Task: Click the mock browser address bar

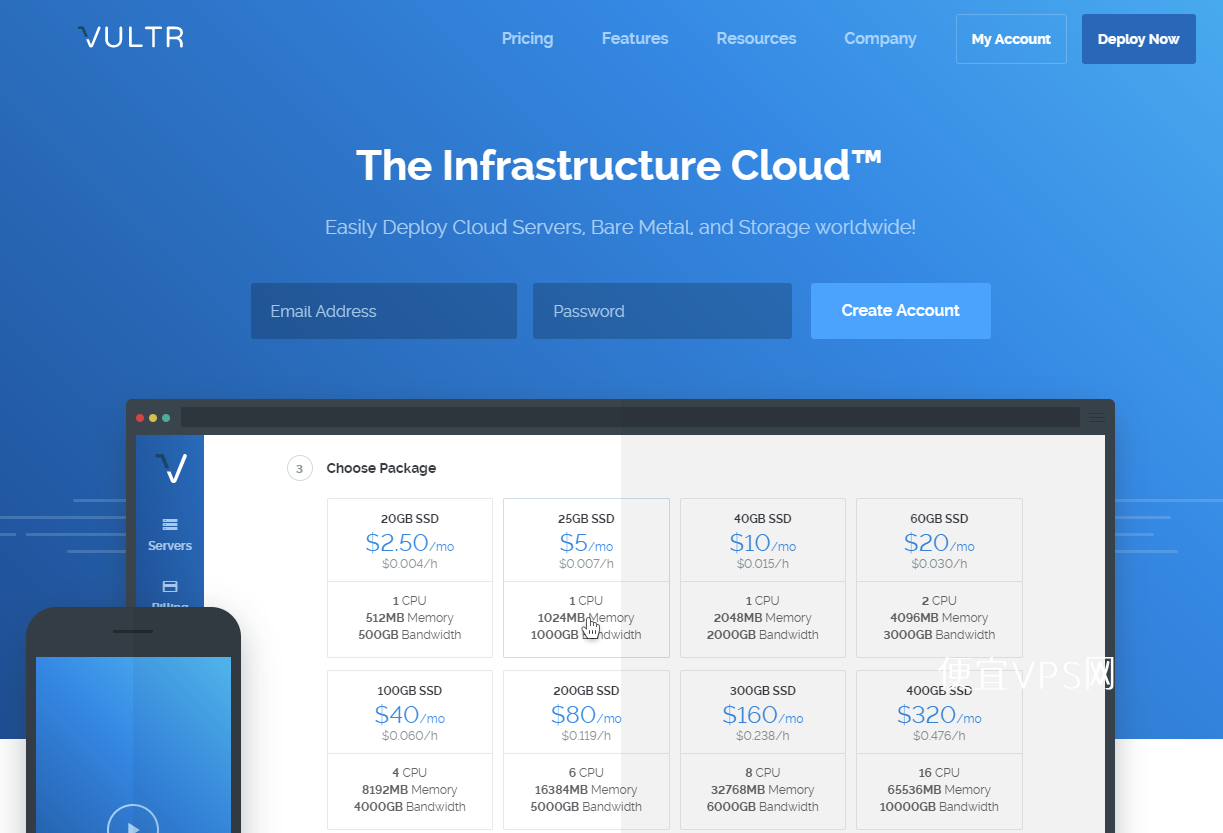Action: (x=630, y=417)
